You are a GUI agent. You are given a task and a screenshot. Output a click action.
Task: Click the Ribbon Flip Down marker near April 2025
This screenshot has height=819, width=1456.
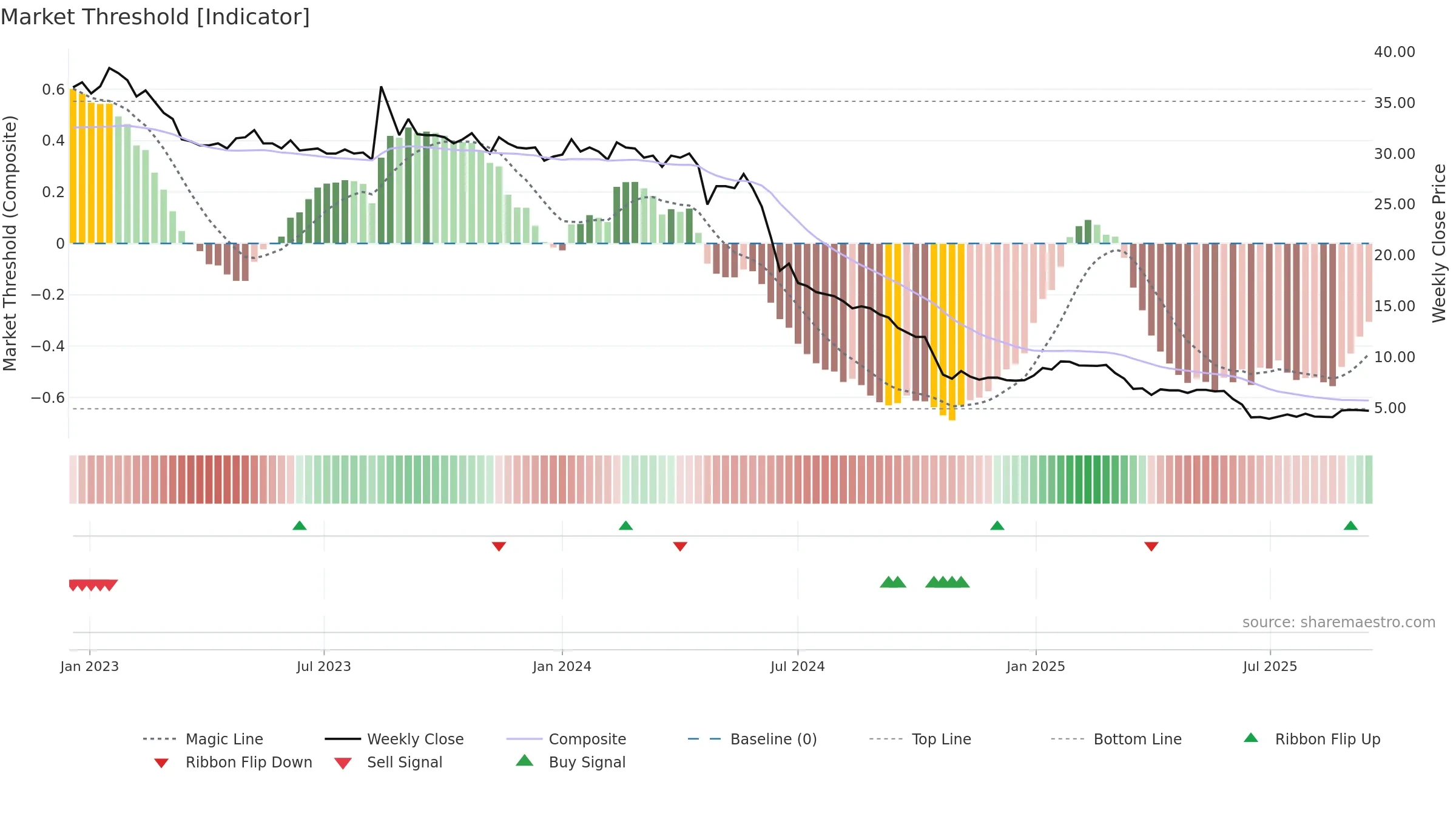(x=1151, y=547)
